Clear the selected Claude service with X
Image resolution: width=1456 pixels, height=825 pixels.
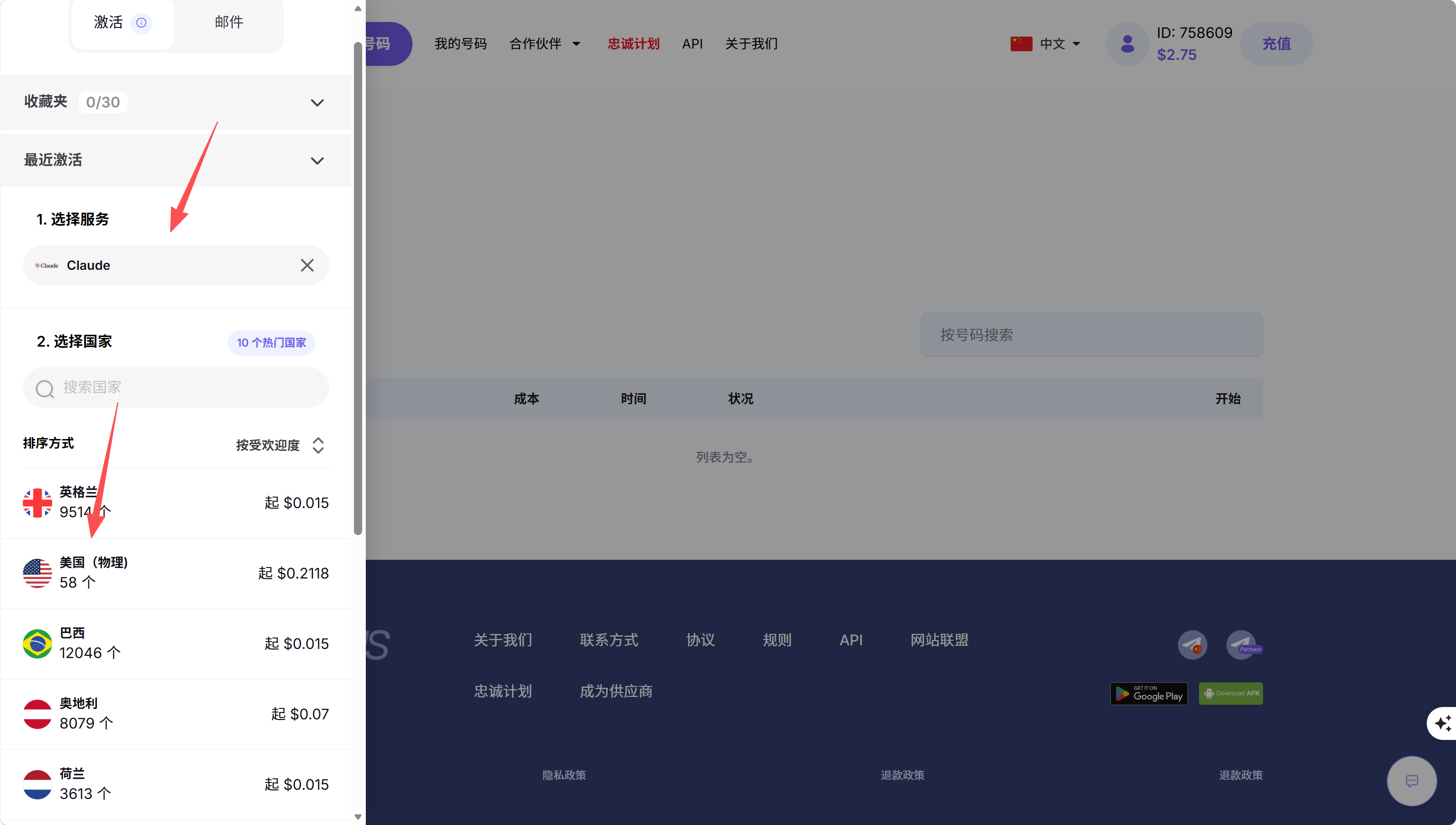[x=307, y=265]
